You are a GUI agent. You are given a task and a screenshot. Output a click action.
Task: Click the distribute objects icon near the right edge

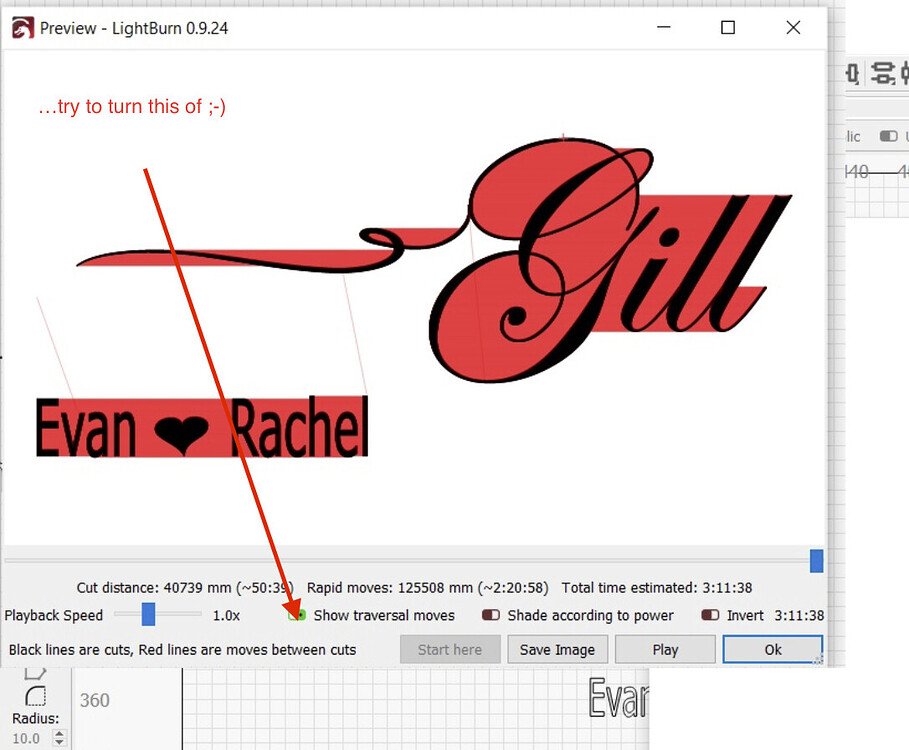881,73
